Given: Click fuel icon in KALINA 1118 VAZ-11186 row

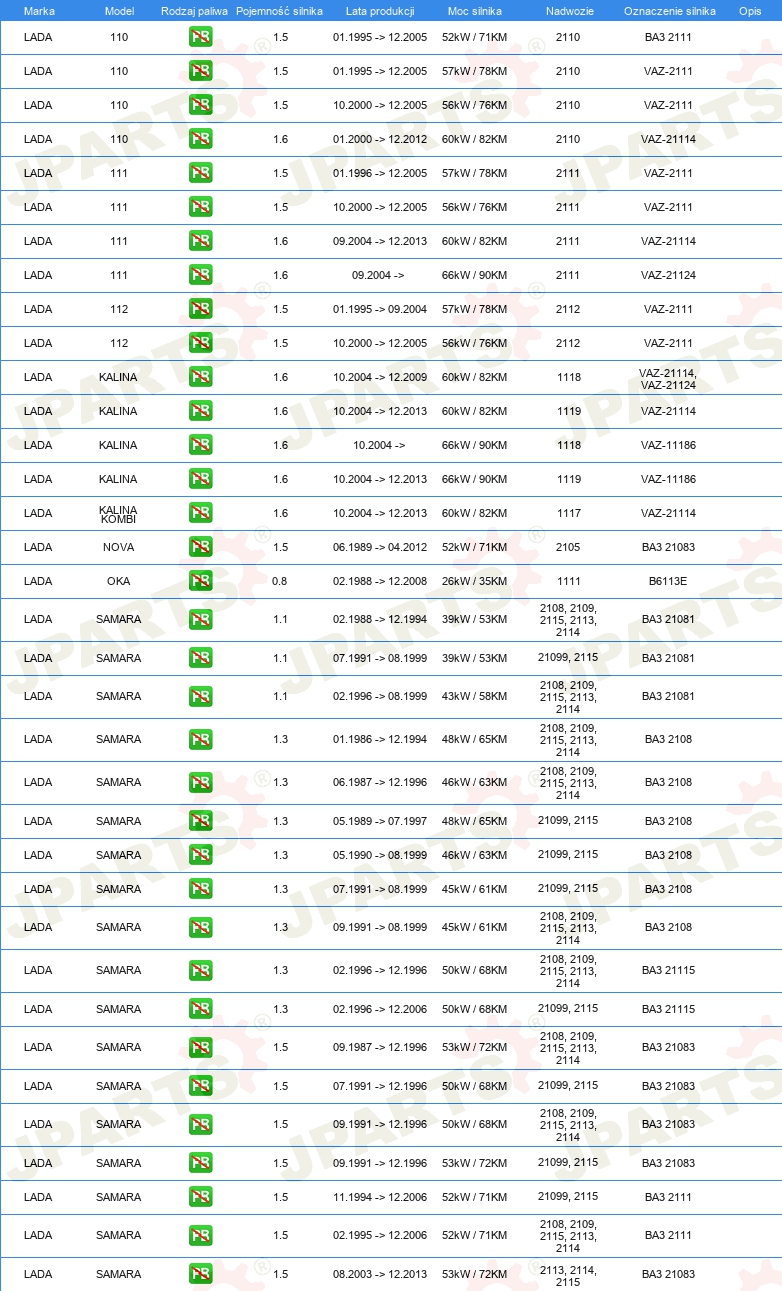Looking at the screenshot, I should [x=200, y=446].
